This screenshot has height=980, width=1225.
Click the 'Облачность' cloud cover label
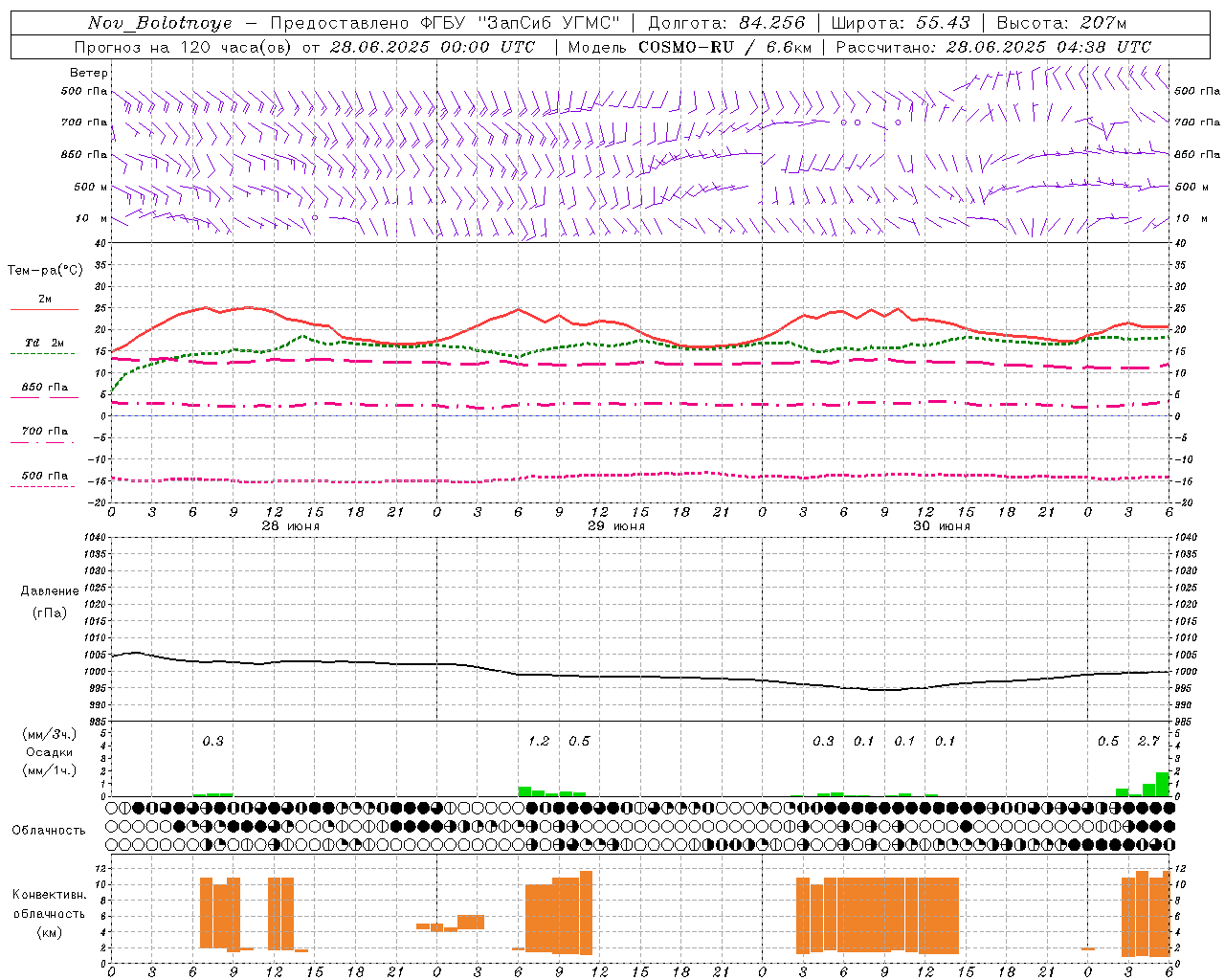(49, 830)
